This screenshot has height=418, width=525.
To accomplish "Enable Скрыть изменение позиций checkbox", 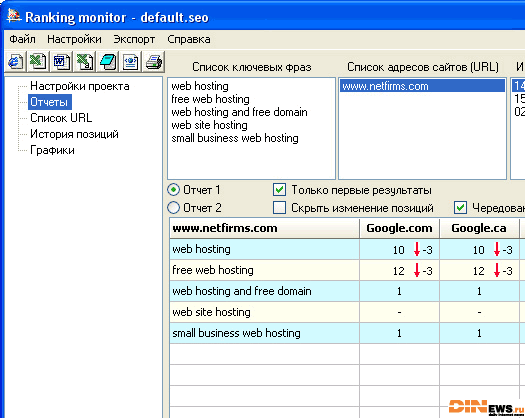I will coord(279,207).
